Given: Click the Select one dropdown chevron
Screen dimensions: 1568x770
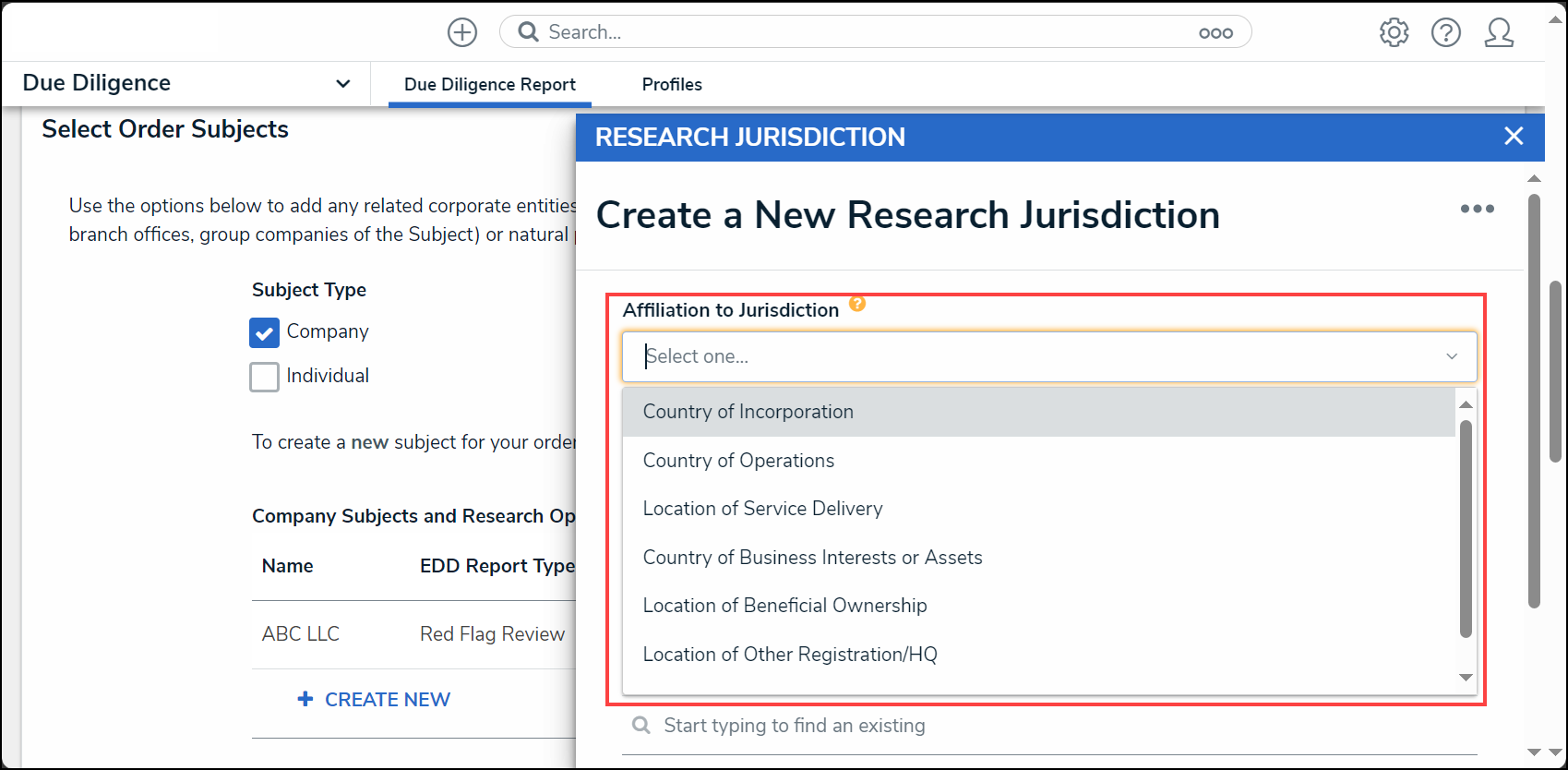Looking at the screenshot, I should point(1452,356).
